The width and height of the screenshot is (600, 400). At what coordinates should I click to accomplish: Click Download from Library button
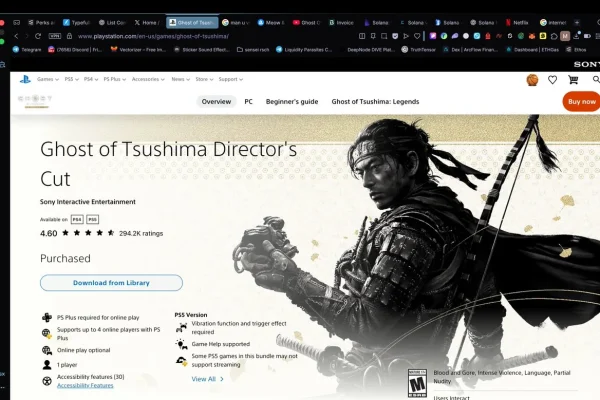(x=111, y=283)
